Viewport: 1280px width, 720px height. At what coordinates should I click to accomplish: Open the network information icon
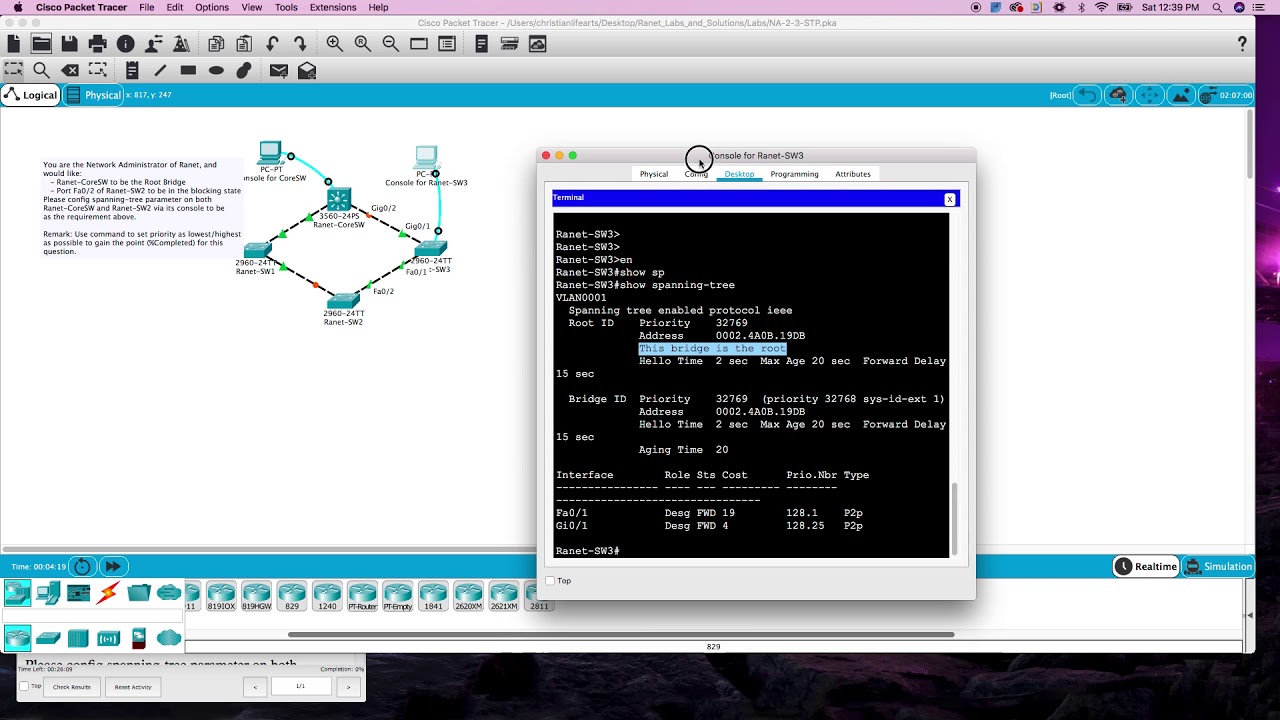click(x=125, y=44)
